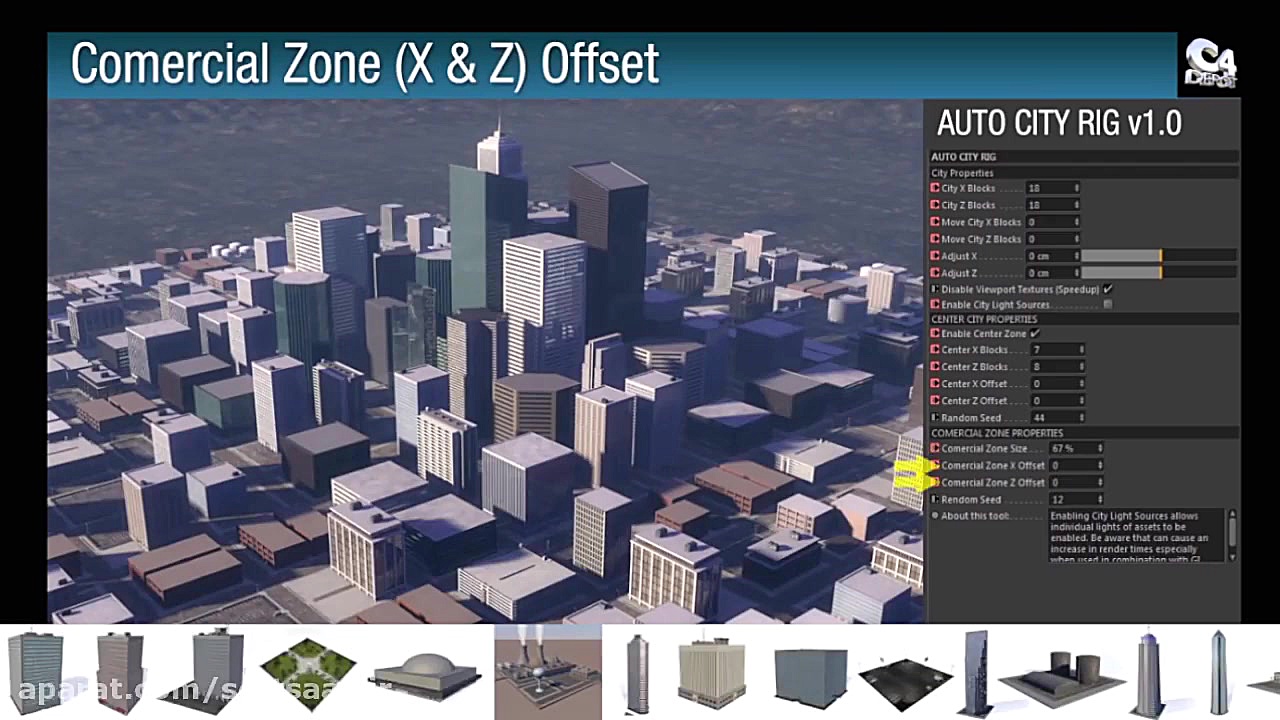1280x720 pixels.
Task: Click the Comercial Zone Size stepper arrows
Action: (x=1100, y=449)
